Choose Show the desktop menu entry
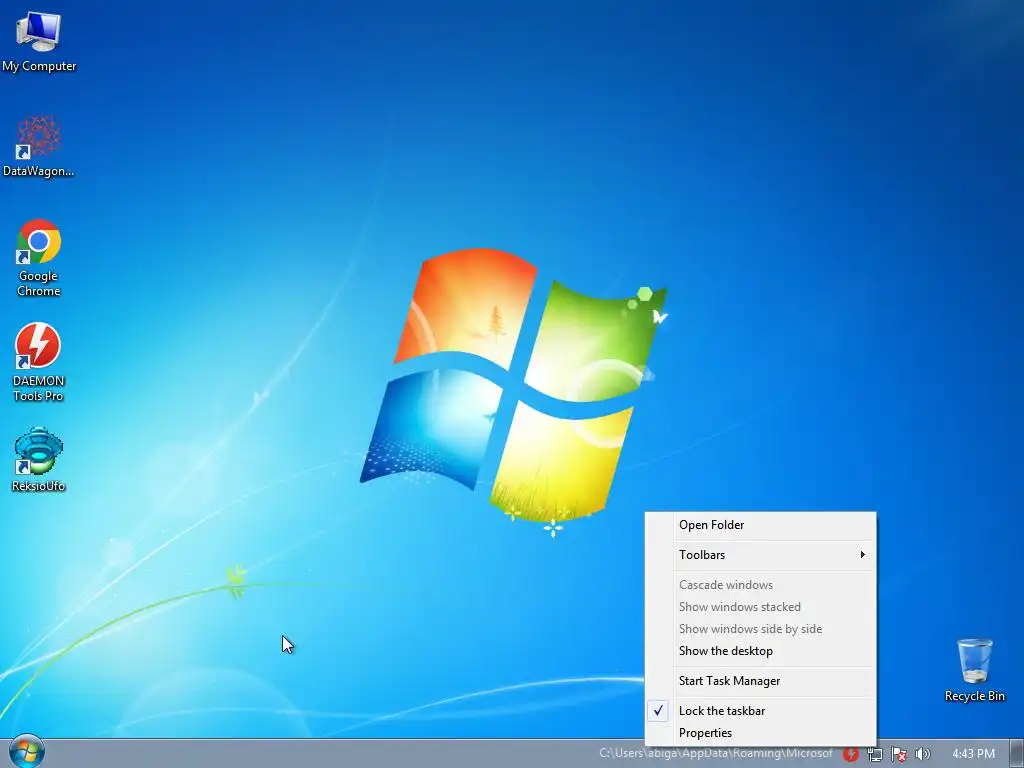Screen dimensions: 1024x768 (x=761, y=651)
